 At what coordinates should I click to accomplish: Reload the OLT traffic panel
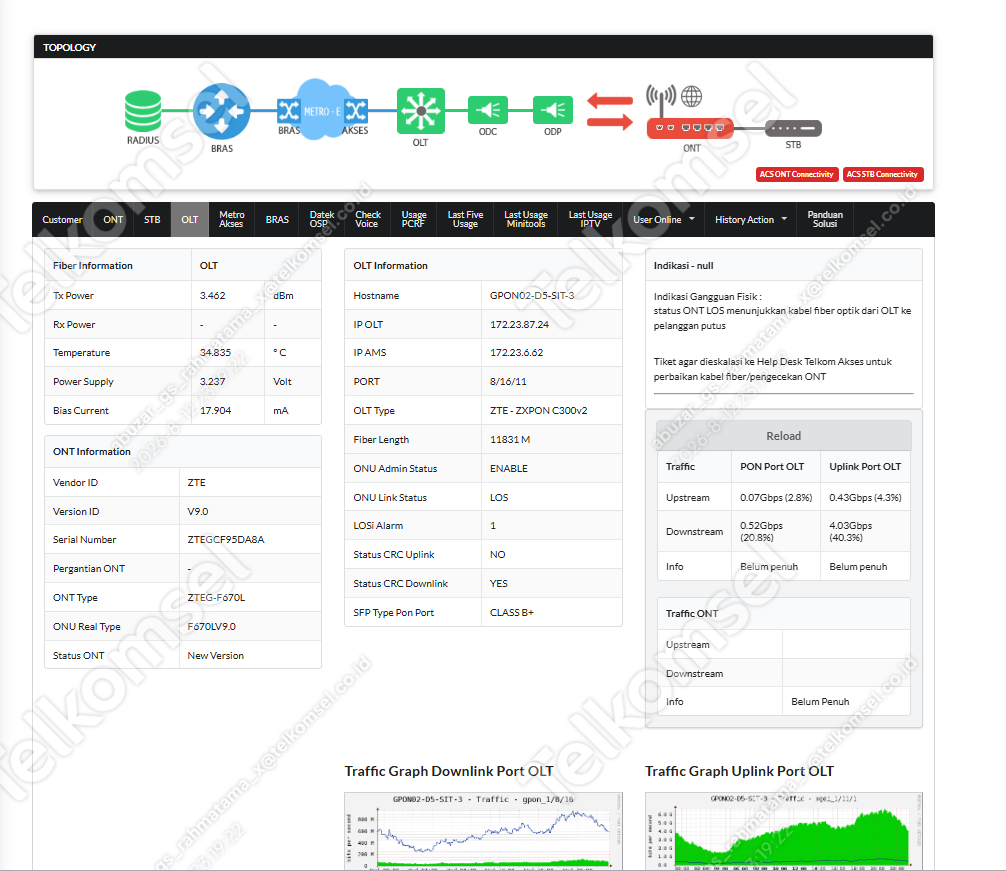(783, 436)
